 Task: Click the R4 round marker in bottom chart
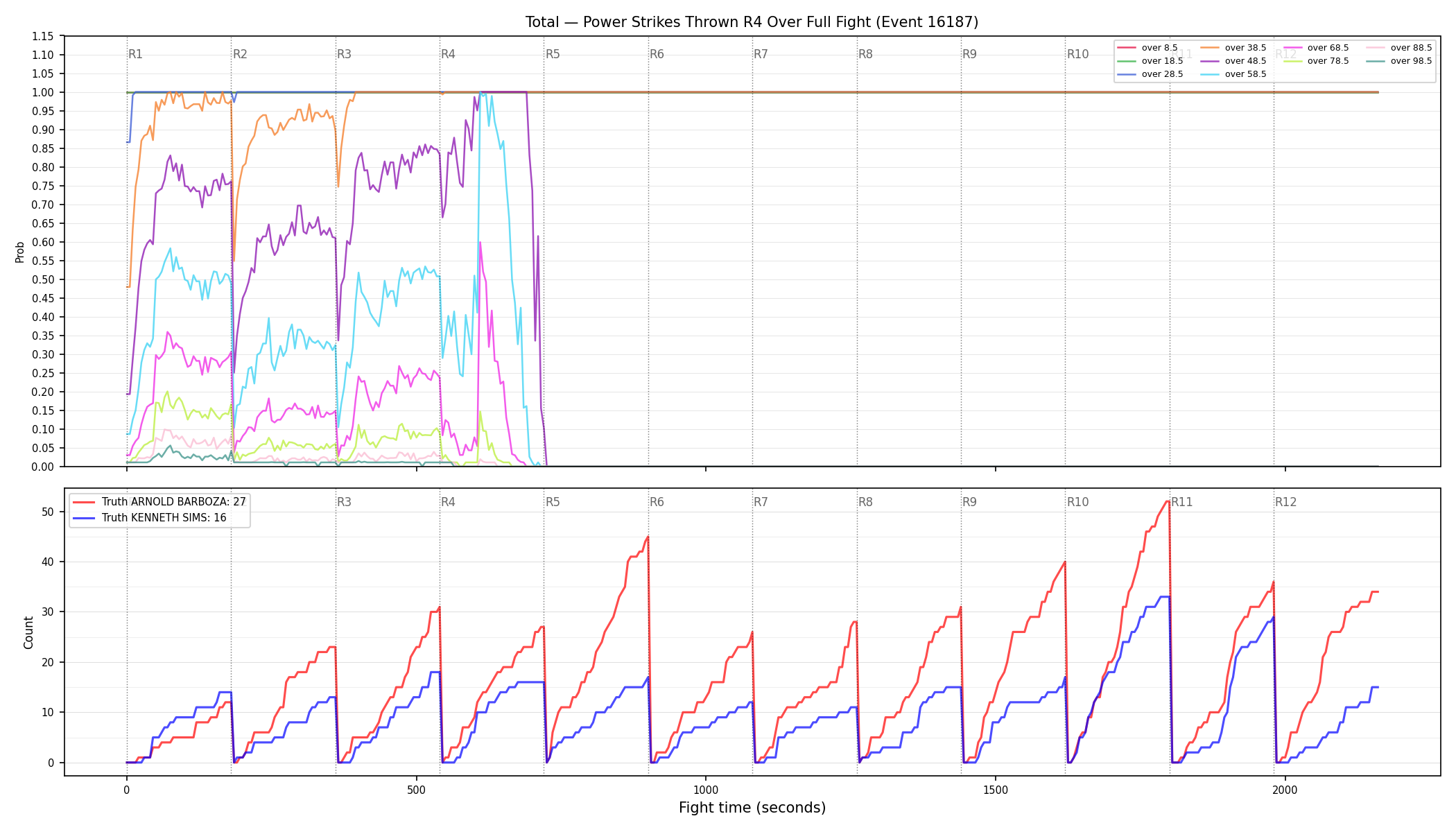coord(448,502)
